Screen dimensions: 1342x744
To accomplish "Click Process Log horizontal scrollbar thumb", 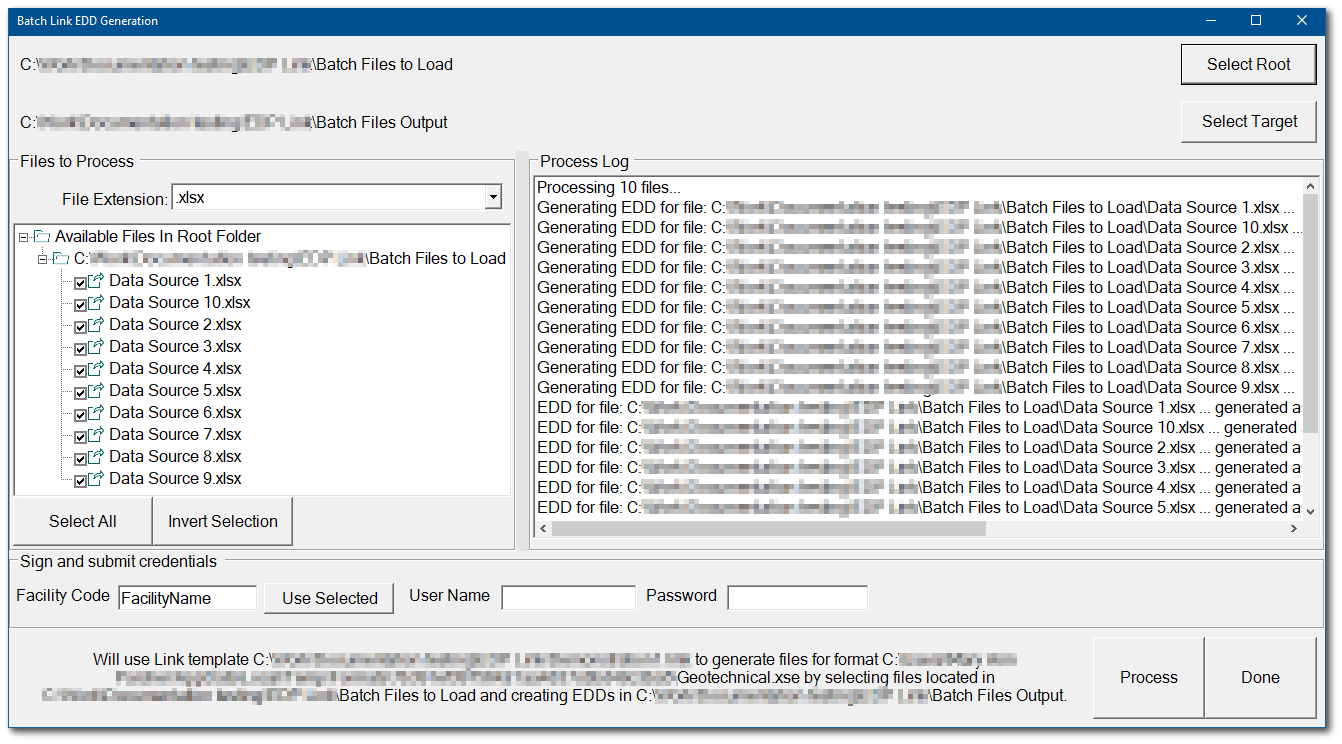I will (768, 528).
